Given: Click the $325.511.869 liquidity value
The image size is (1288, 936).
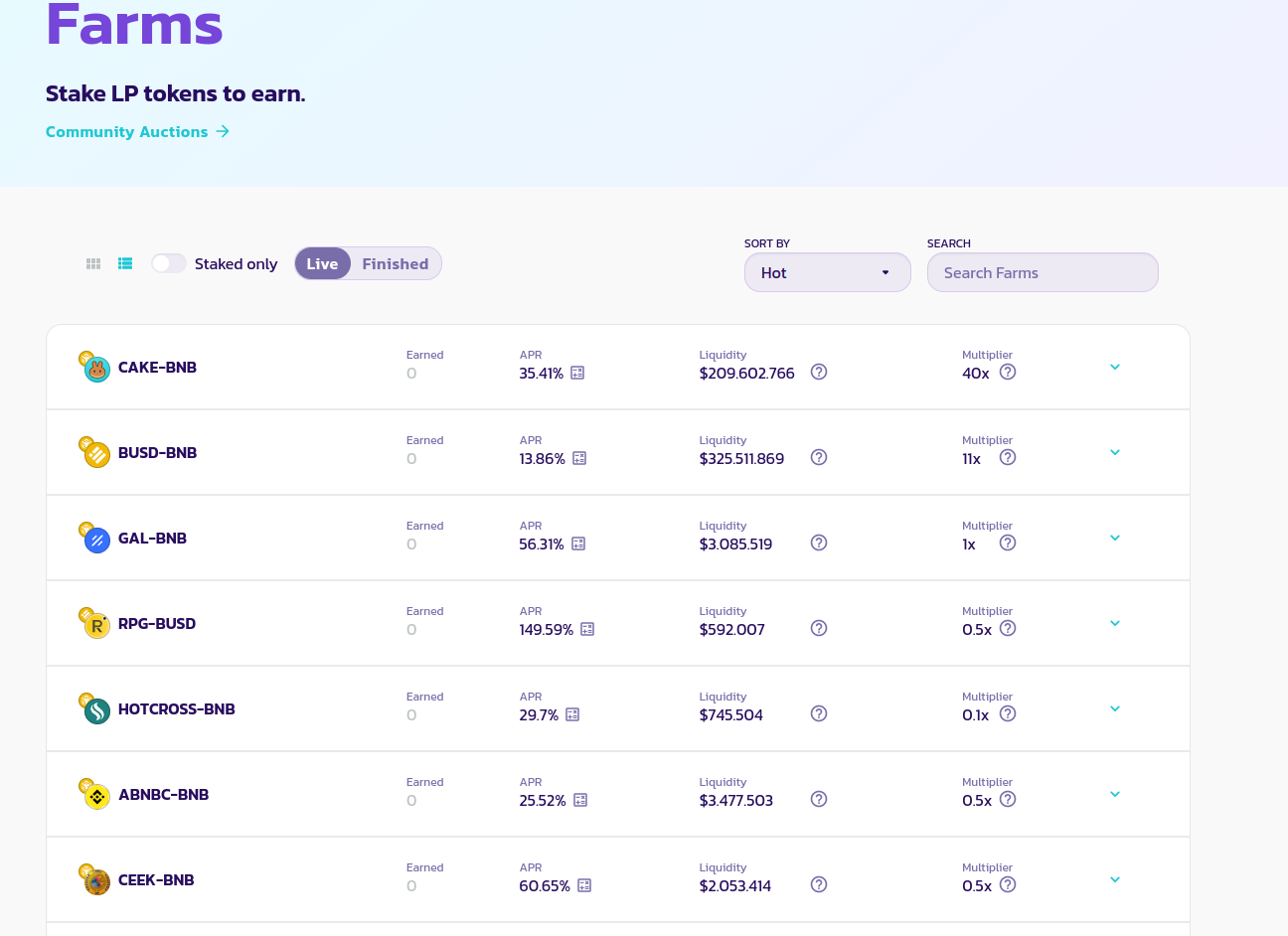Looking at the screenshot, I should 741,459.
